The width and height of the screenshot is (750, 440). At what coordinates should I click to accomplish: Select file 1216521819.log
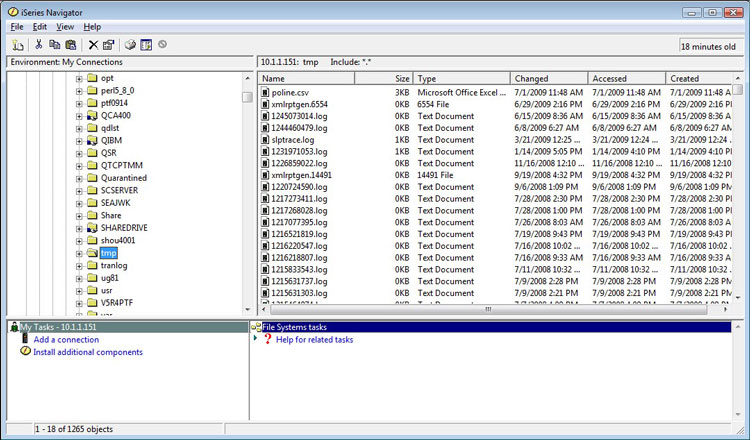tap(299, 234)
